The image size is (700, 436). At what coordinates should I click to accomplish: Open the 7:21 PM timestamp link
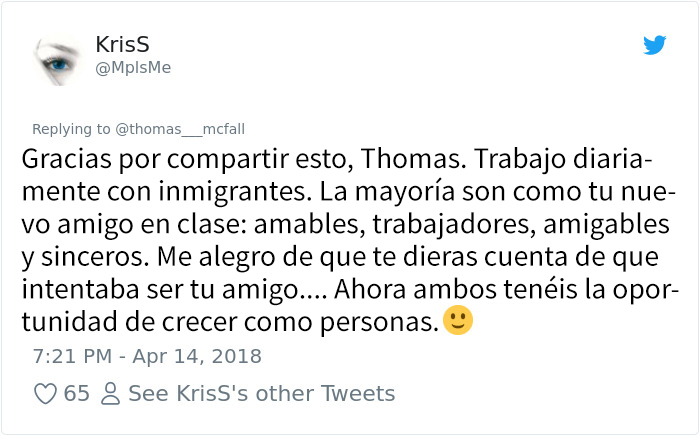72,356
